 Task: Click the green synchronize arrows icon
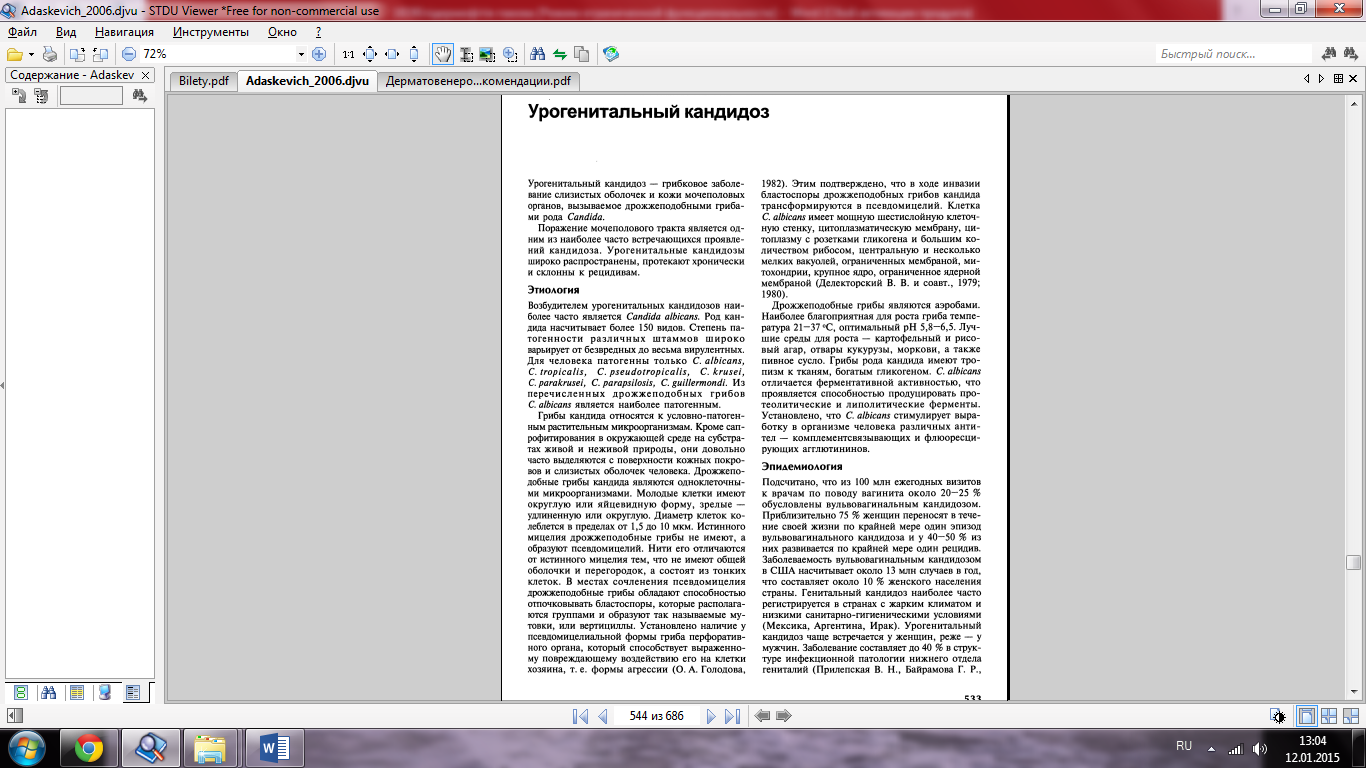560,54
